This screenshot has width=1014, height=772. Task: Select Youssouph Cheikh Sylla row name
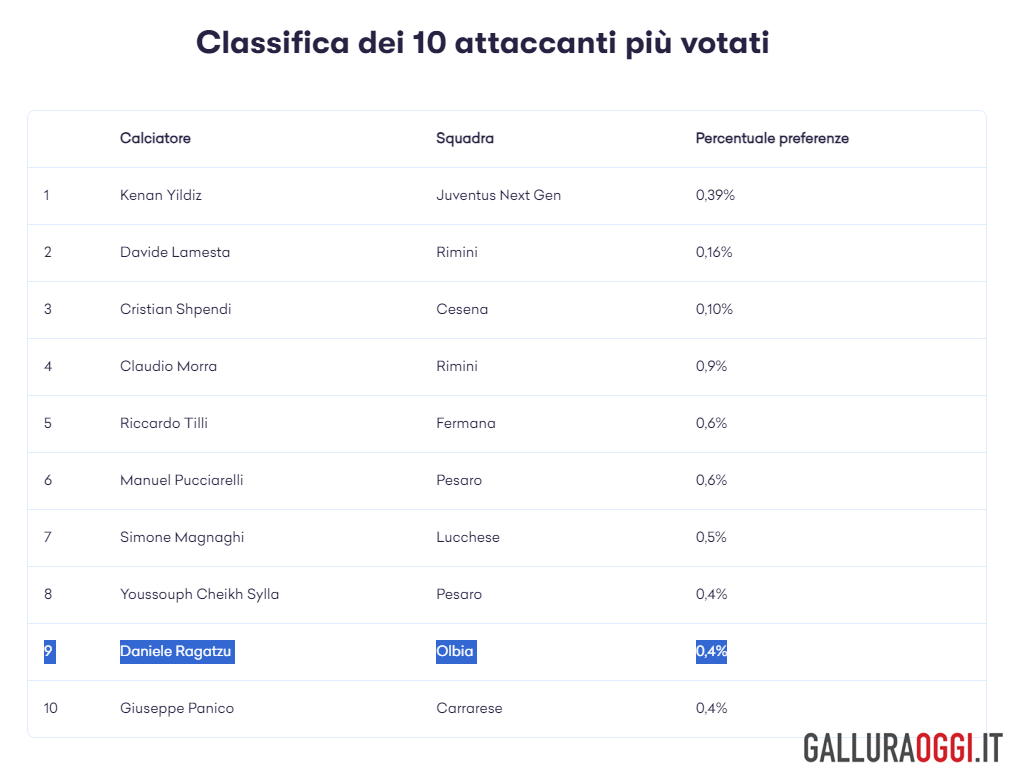point(199,594)
